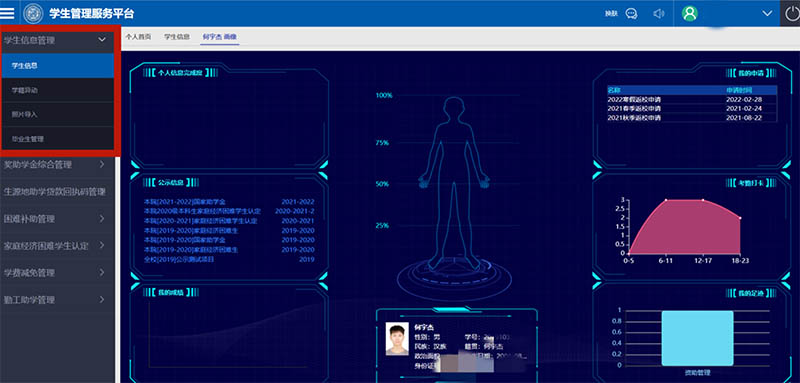Click the student ID photo thumbnail
Image resolution: width=800 pixels, height=383 pixels.
click(x=396, y=338)
